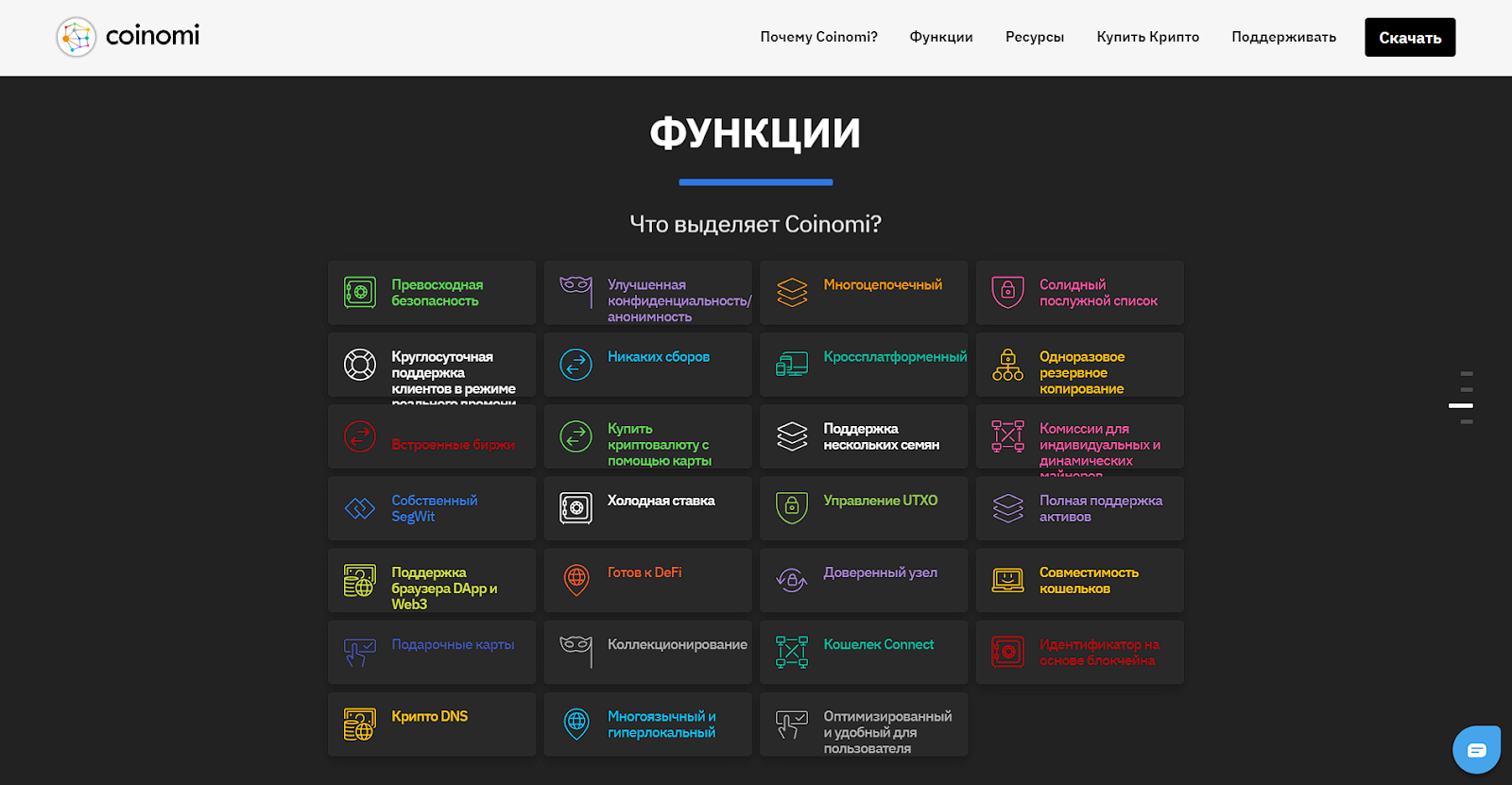
Task: Click the Холодная ставка label
Action: 661,501
